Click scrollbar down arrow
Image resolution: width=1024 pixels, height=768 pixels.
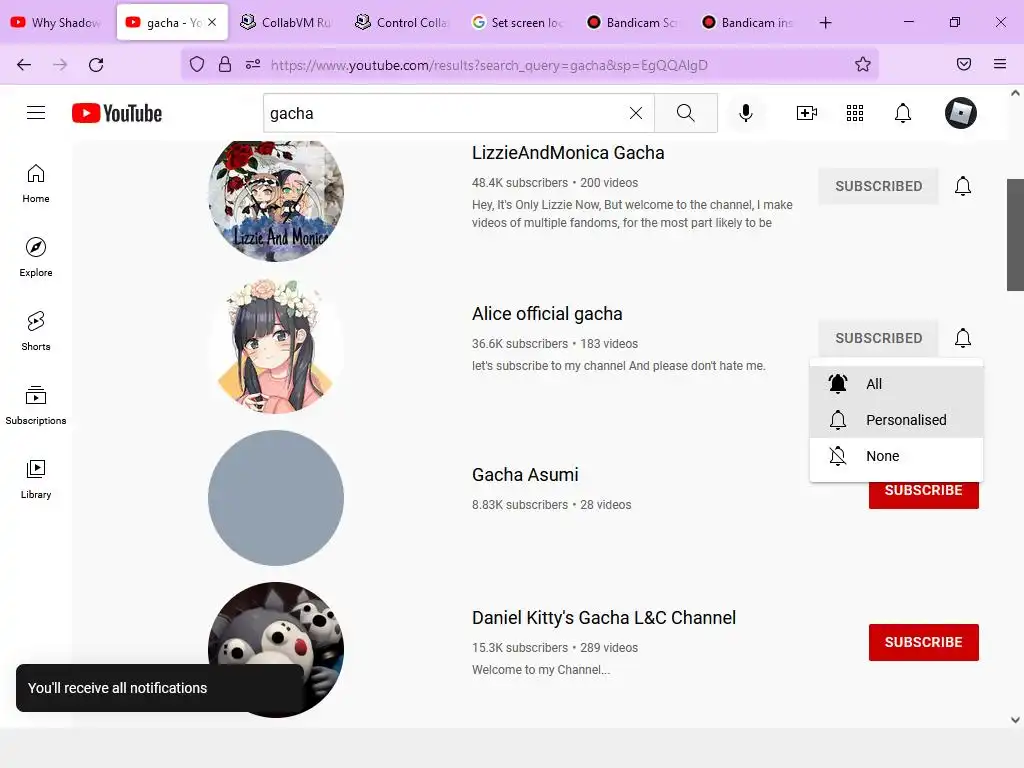click(x=1015, y=720)
